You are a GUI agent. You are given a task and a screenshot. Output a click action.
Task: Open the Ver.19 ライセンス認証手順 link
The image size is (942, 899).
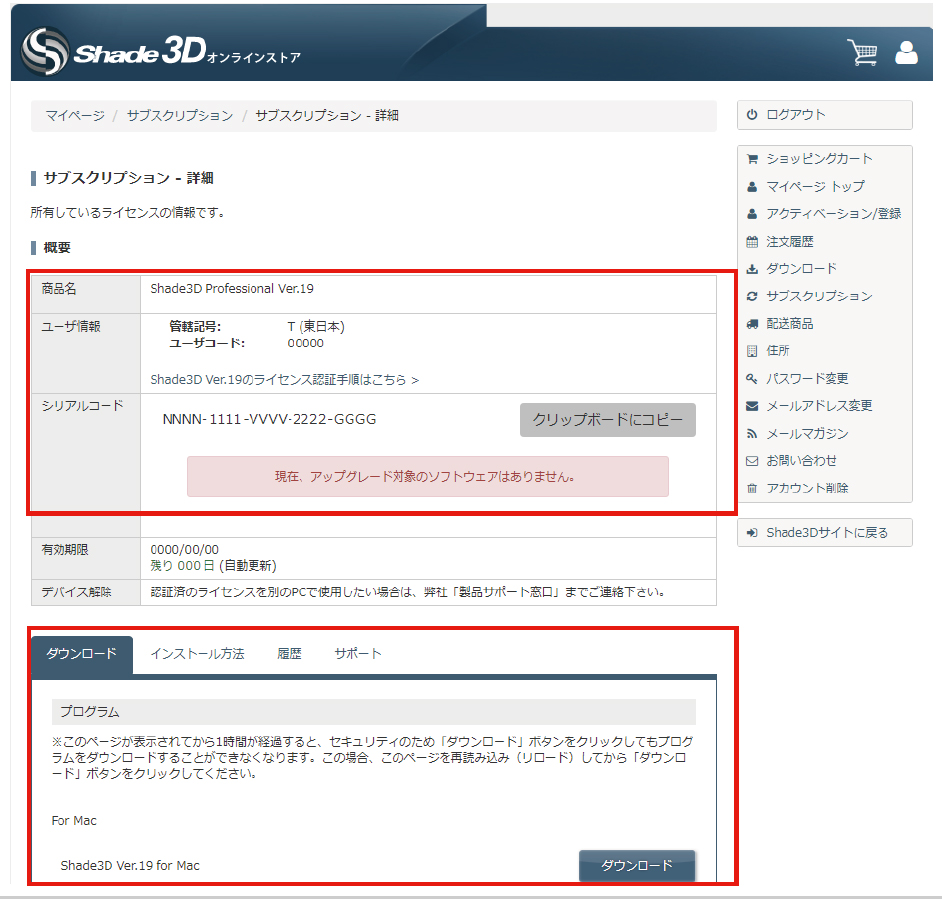pos(285,380)
